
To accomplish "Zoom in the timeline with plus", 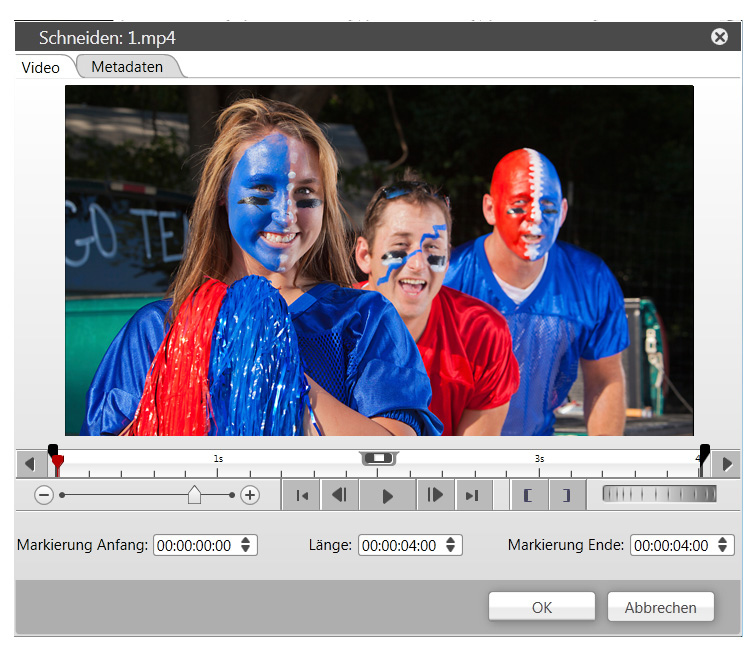I will click(250, 495).
